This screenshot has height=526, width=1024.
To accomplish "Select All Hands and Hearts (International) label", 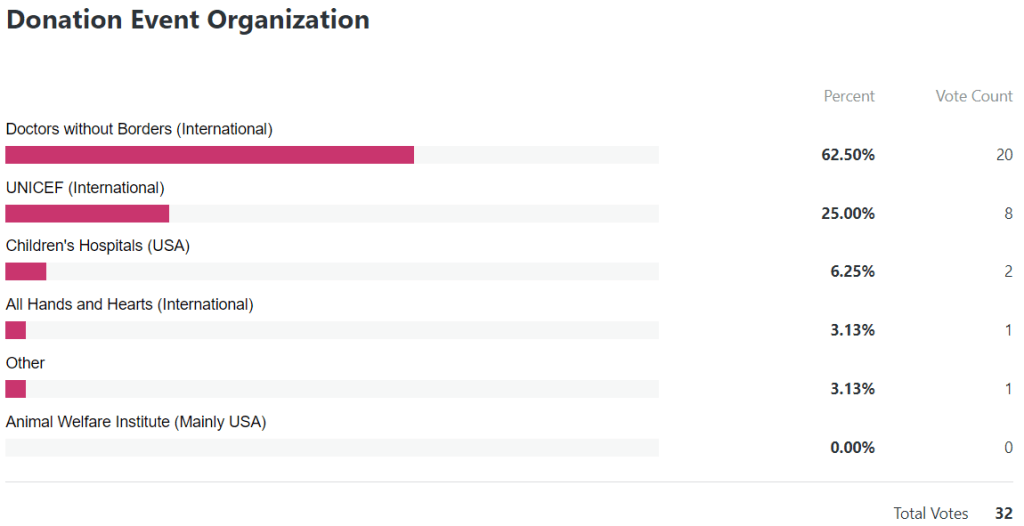I will click(x=130, y=304).
